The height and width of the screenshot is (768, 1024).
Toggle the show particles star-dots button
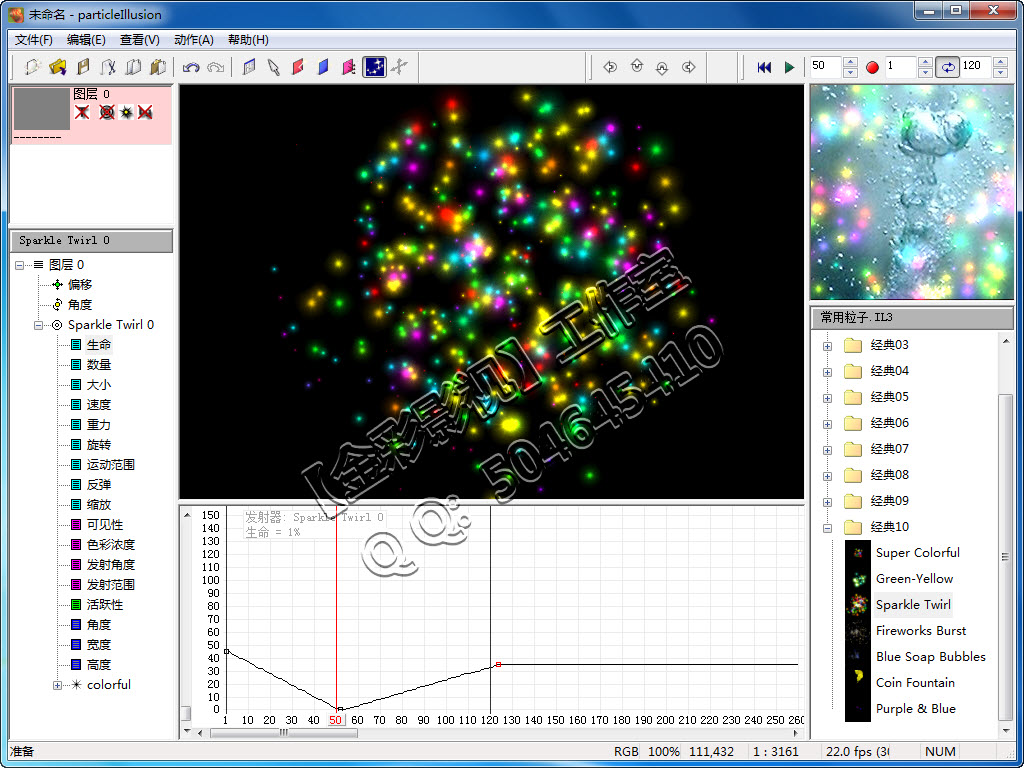click(374, 67)
